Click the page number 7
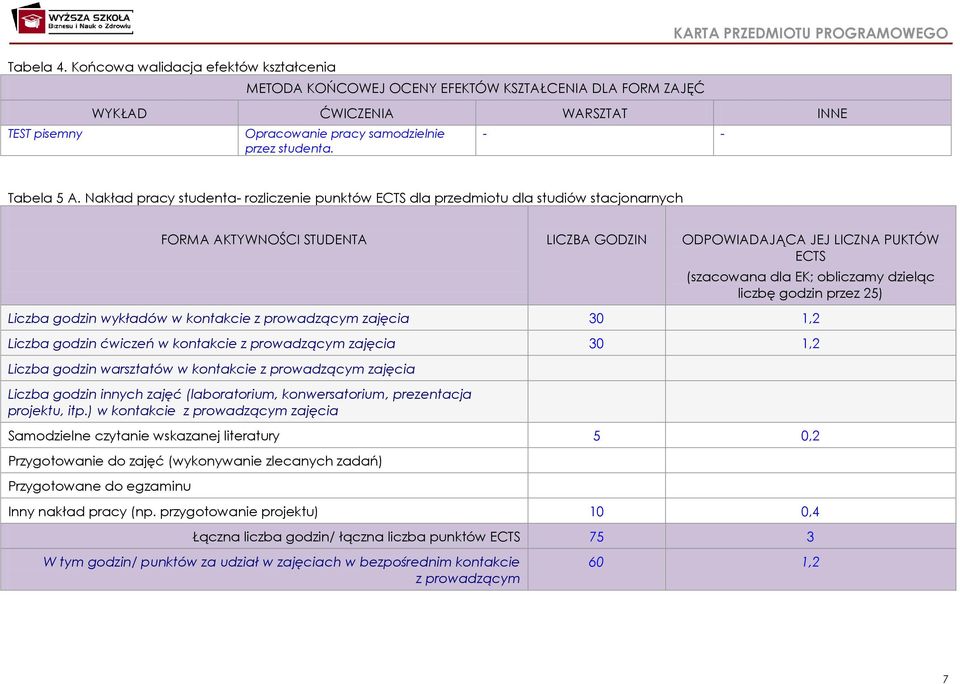 (x=945, y=678)
